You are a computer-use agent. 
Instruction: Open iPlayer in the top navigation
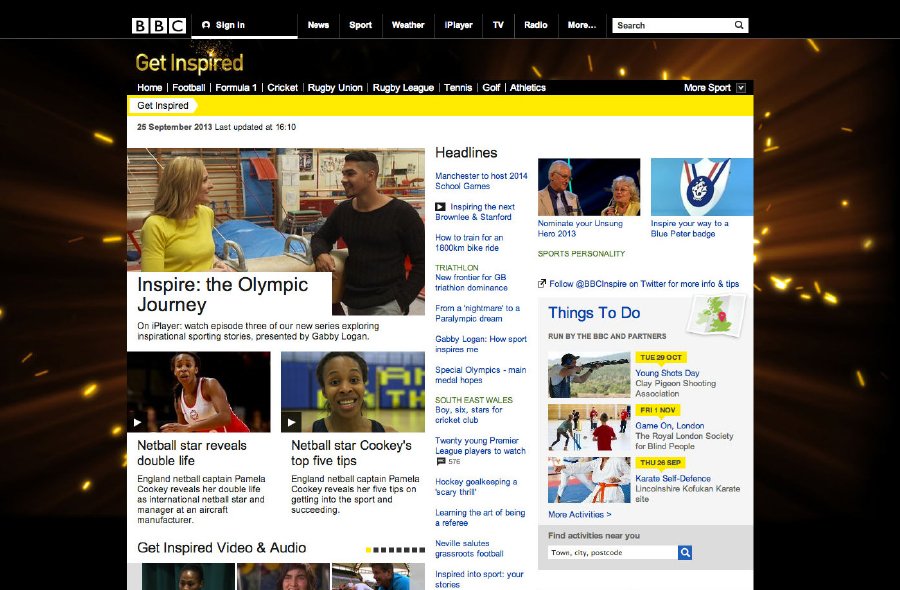pos(458,25)
